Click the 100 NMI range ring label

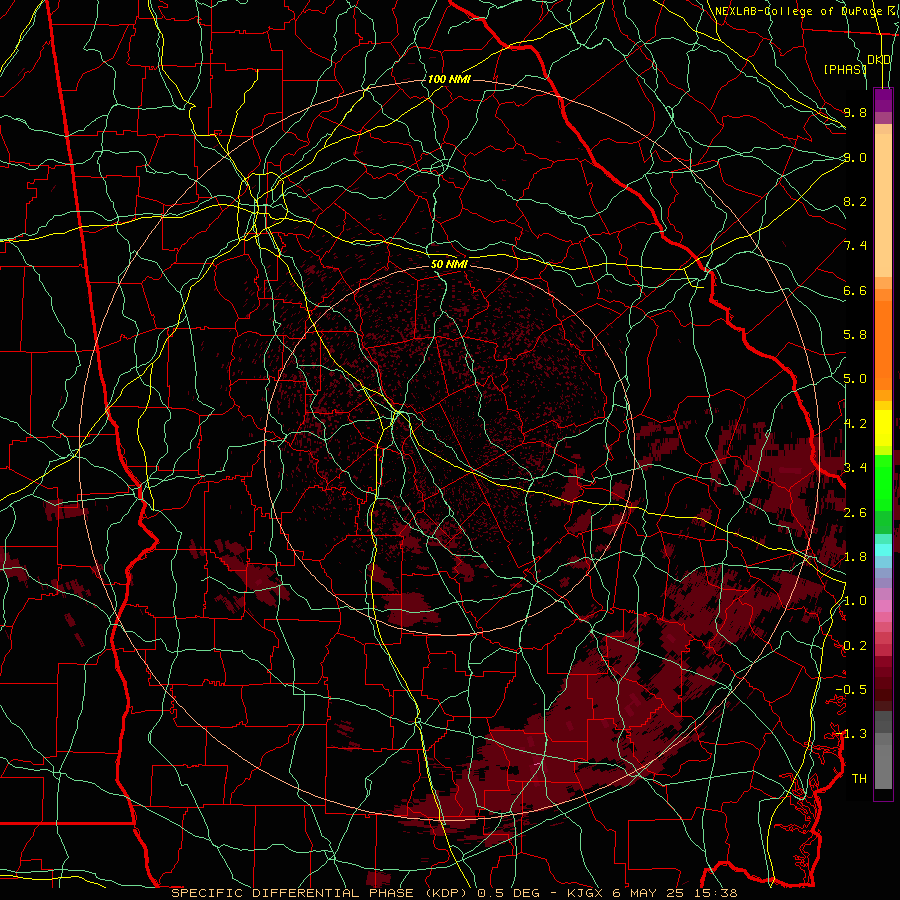pos(449,79)
